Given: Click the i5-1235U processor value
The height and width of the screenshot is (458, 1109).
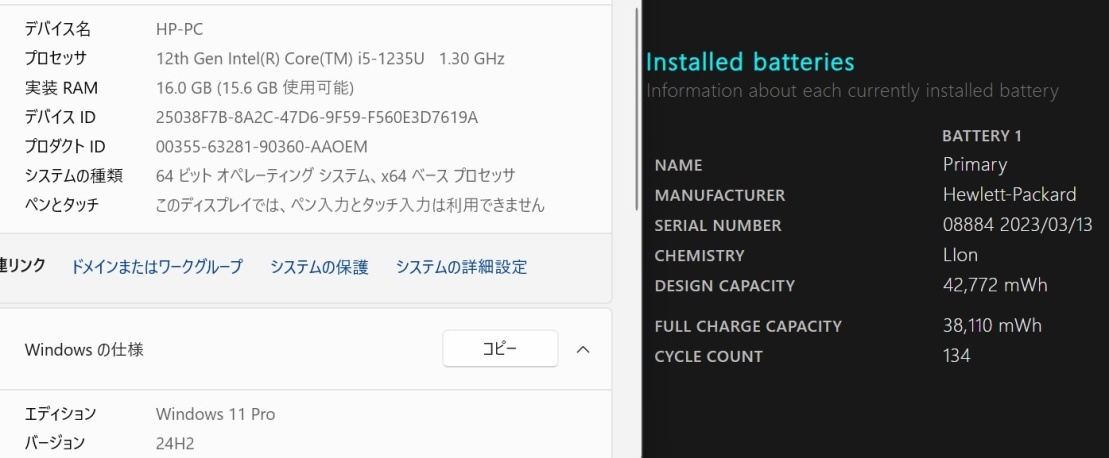Looking at the screenshot, I should point(330,58).
